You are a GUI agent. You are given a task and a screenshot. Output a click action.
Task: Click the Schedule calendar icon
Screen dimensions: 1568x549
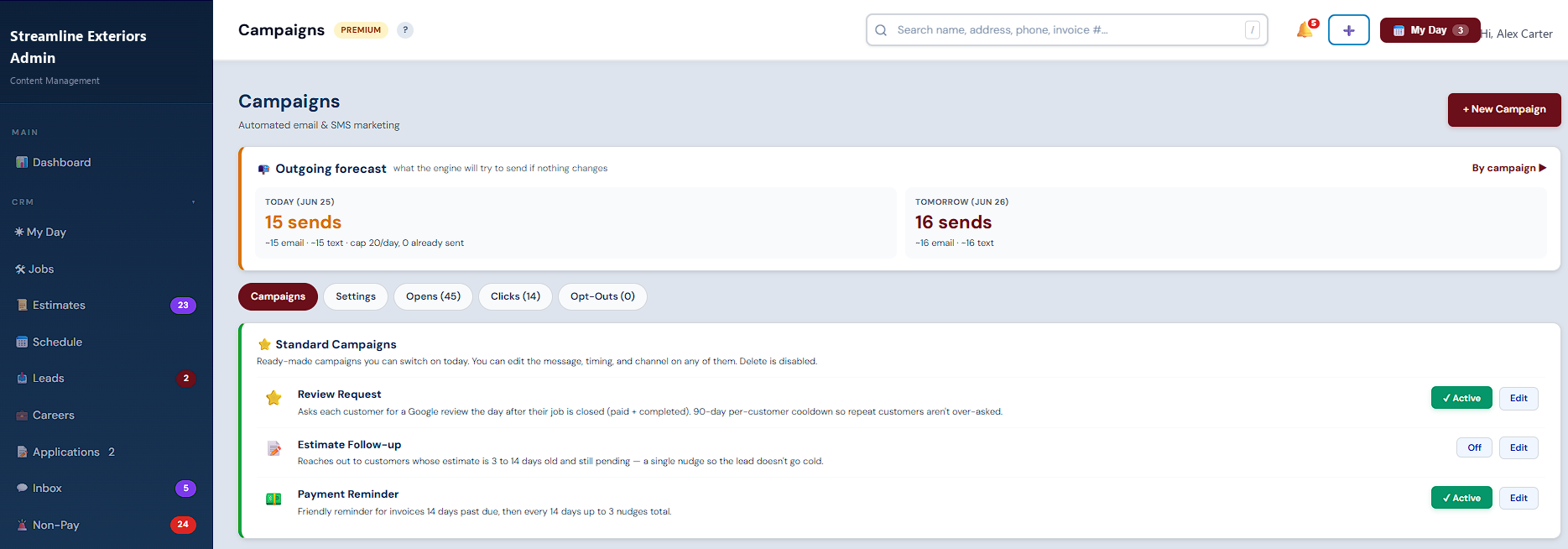22,342
